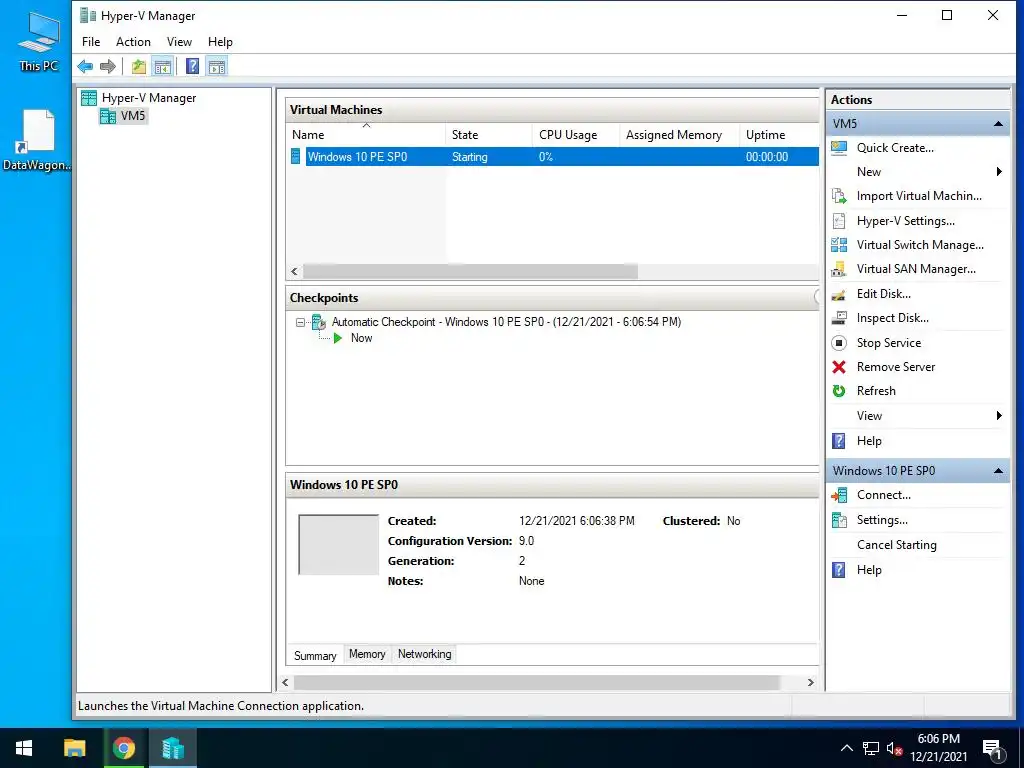The width and height of the screenshot is (1024, 768).
Task: Click the muted volume tray icon
Action: pos(894,748)
